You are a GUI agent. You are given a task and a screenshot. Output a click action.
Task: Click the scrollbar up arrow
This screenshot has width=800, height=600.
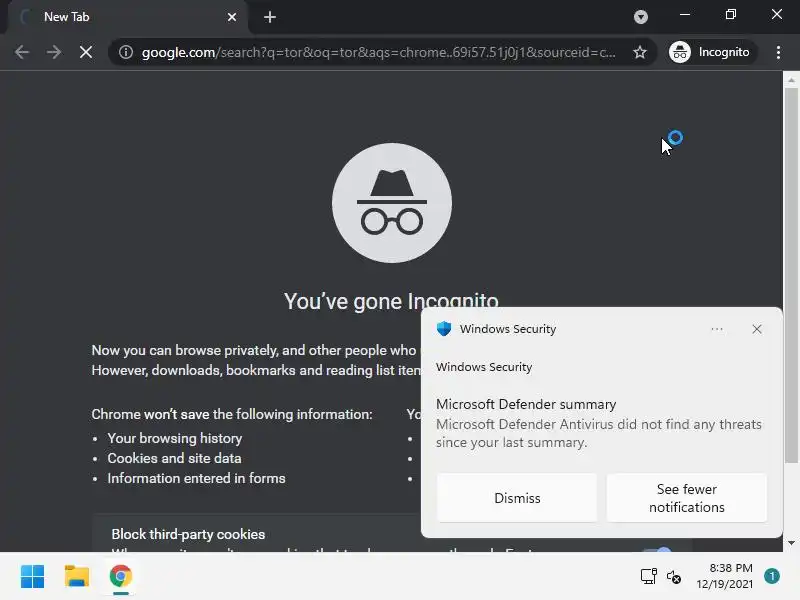pos(791,80)
